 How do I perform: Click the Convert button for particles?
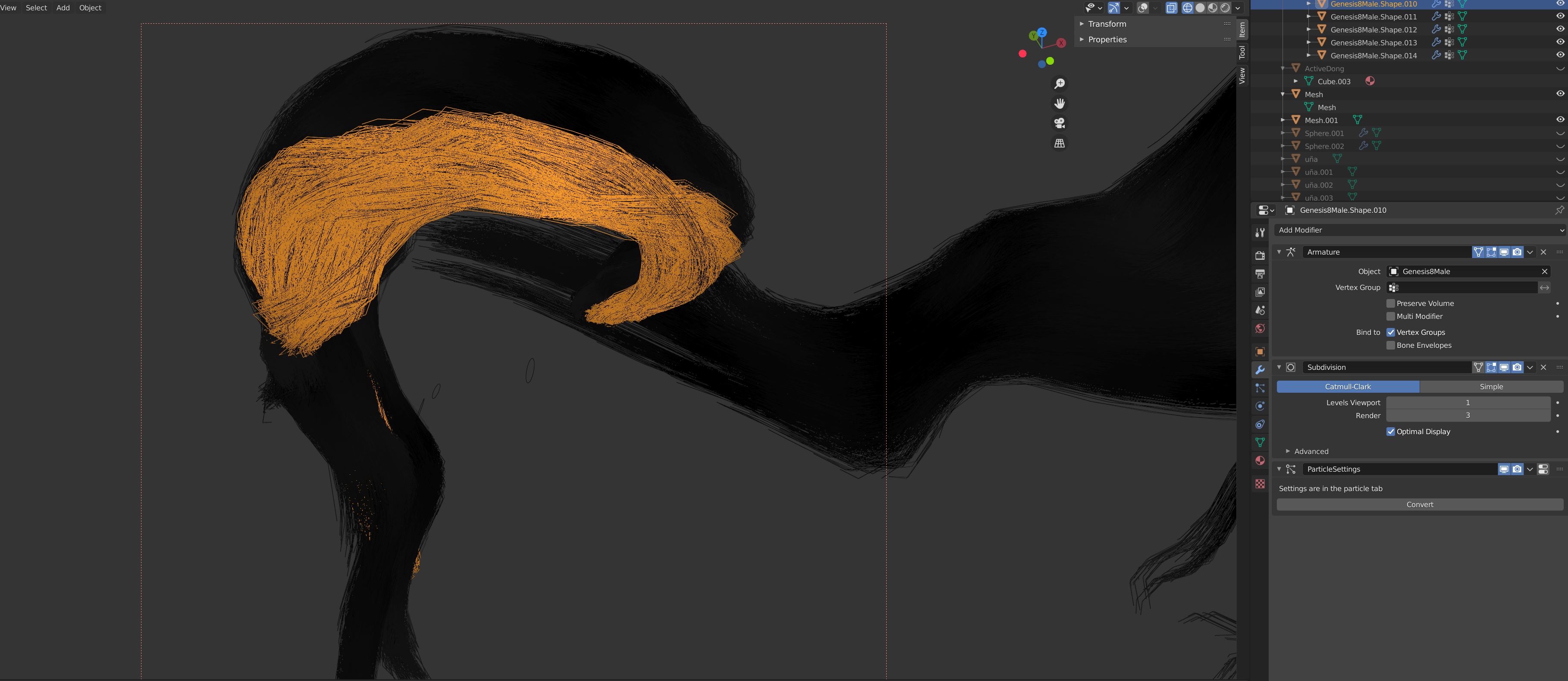tap(1420, 504)
